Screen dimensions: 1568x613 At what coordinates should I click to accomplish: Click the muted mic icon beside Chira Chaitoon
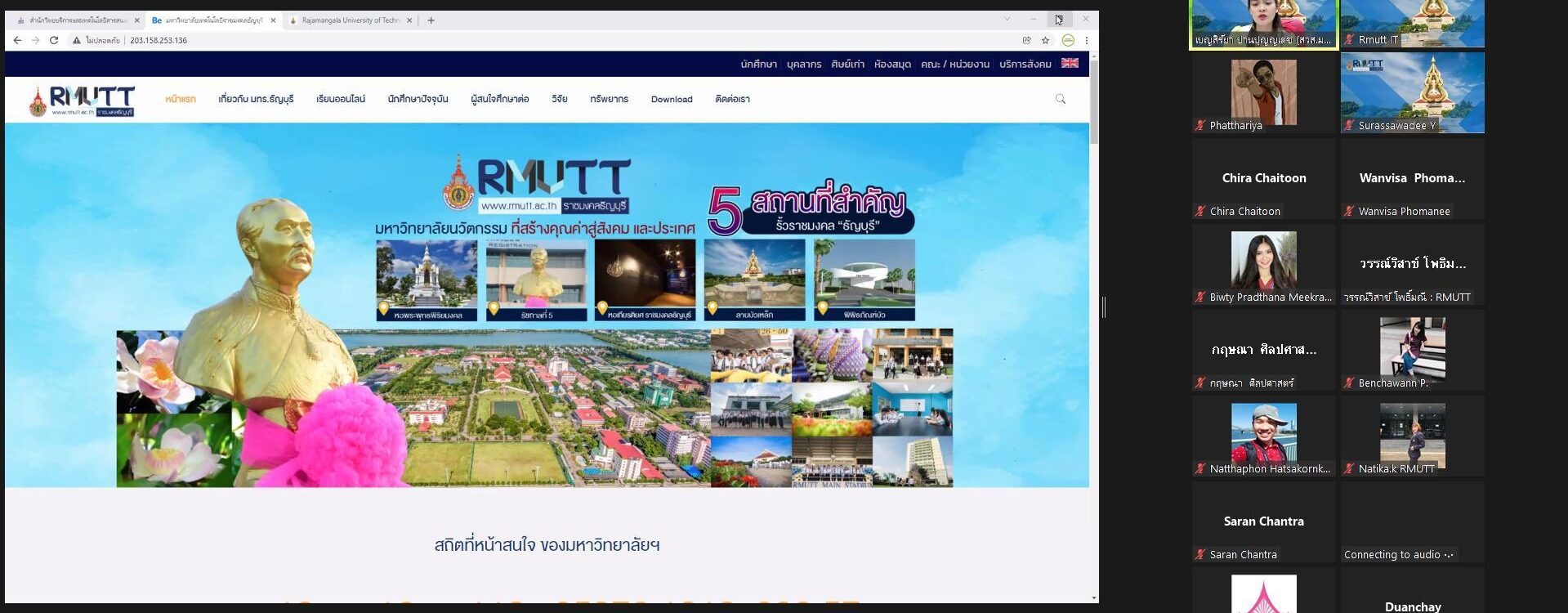click(x=1200, y=211)
